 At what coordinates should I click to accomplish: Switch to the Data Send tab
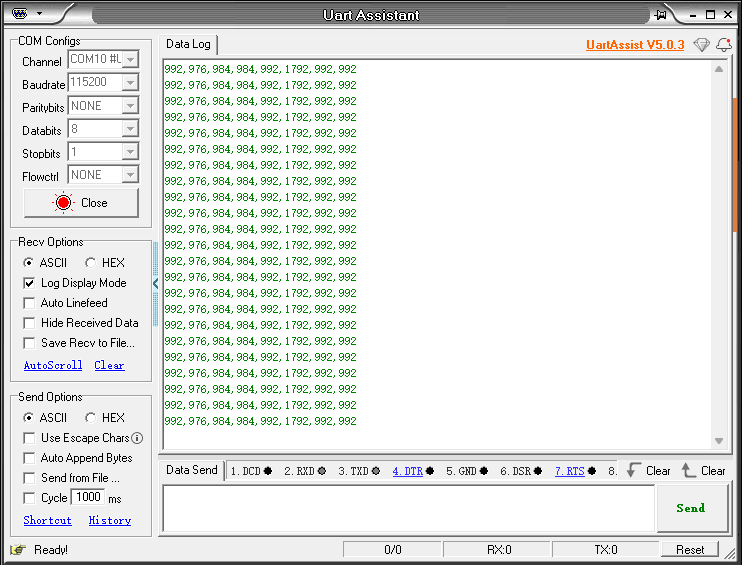coord(192,470)
